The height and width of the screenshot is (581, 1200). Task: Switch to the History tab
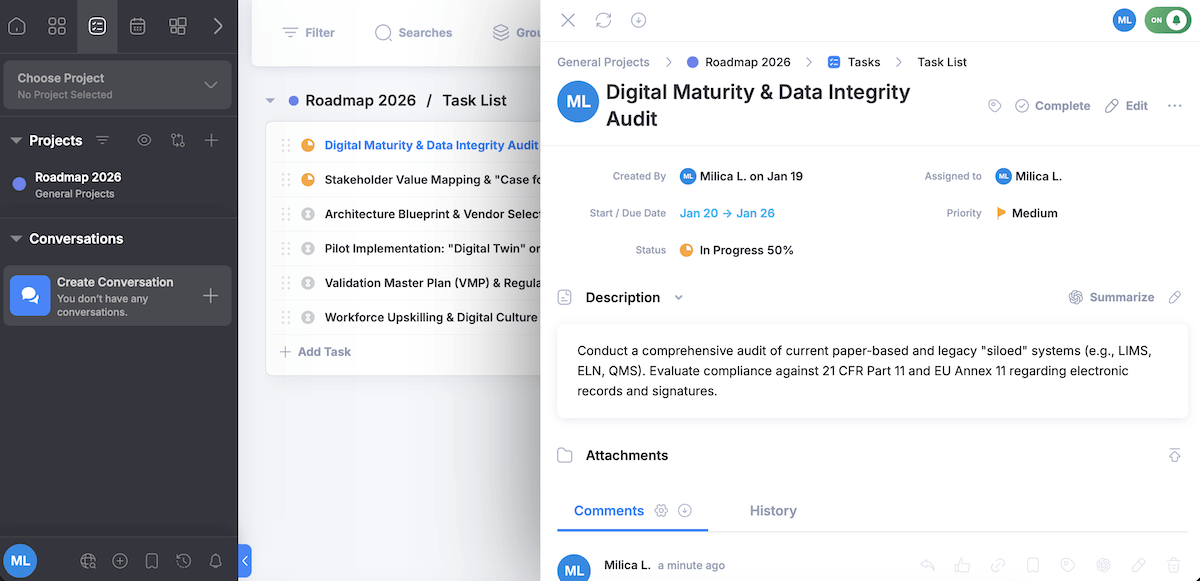click(x=773, y=511)
